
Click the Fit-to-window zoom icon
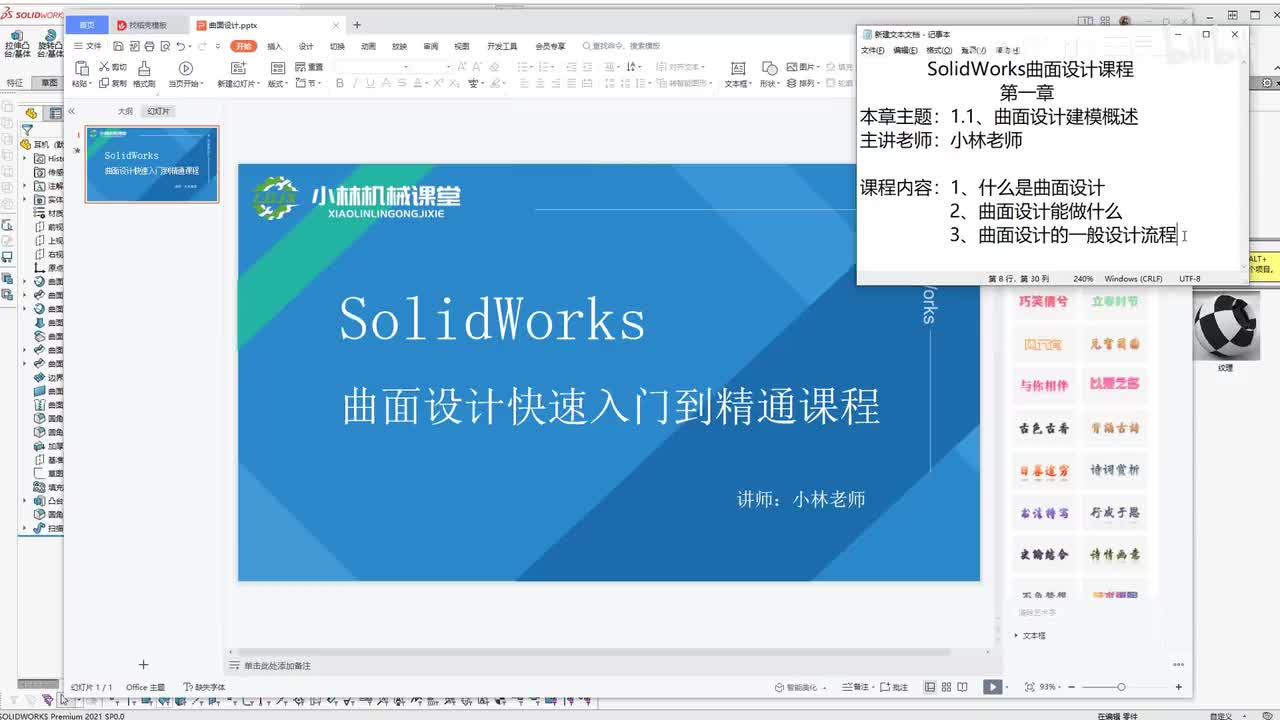1030,687
